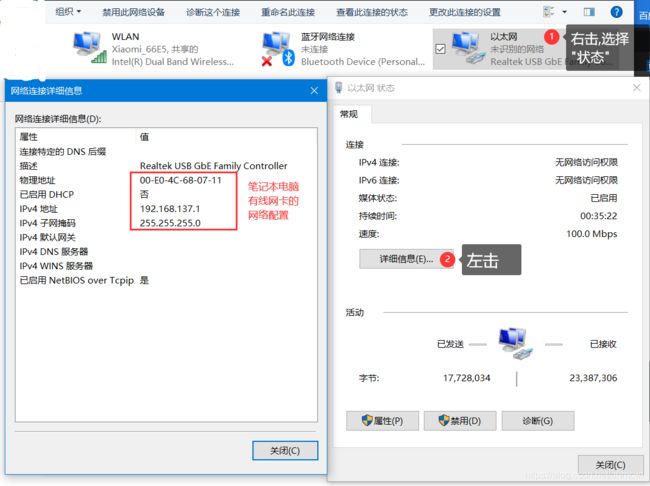
Task: Select the 蓝牙网络连接 adapter icon
Action: pos(278,49)
